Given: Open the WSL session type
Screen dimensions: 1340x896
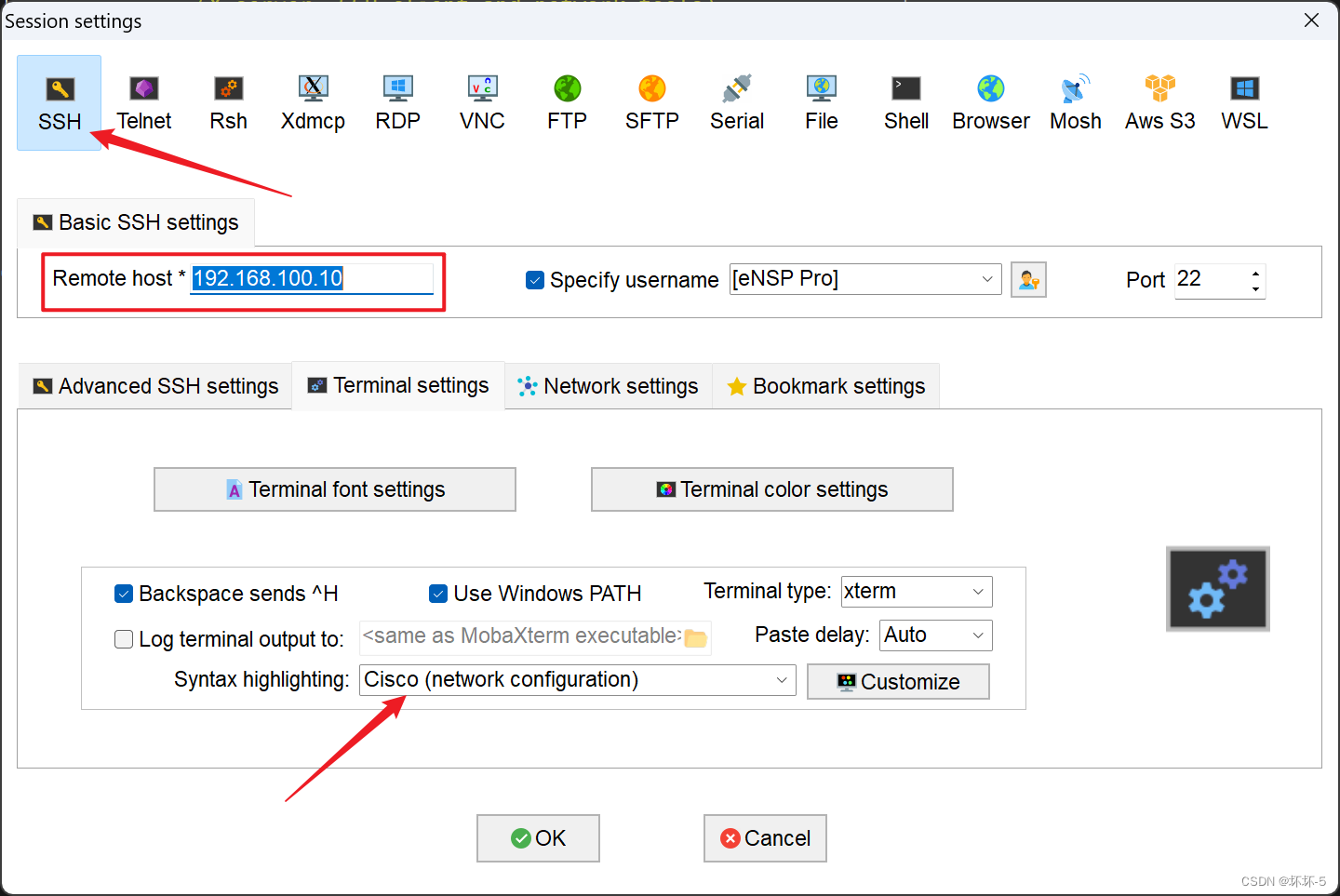Looking at the screenshot, I should 1243,100.
